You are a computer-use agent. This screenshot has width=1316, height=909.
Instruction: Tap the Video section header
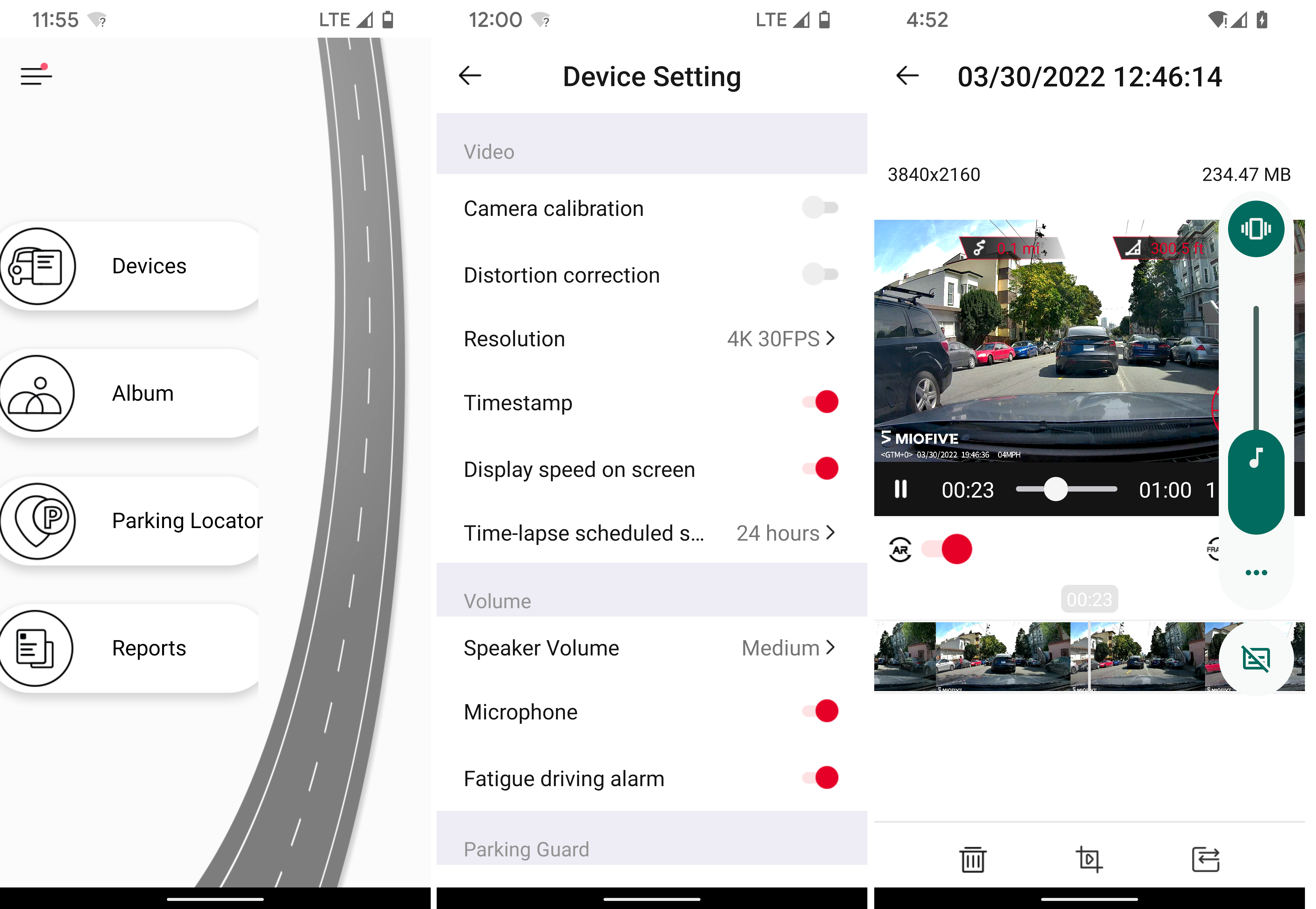point(652,144)
